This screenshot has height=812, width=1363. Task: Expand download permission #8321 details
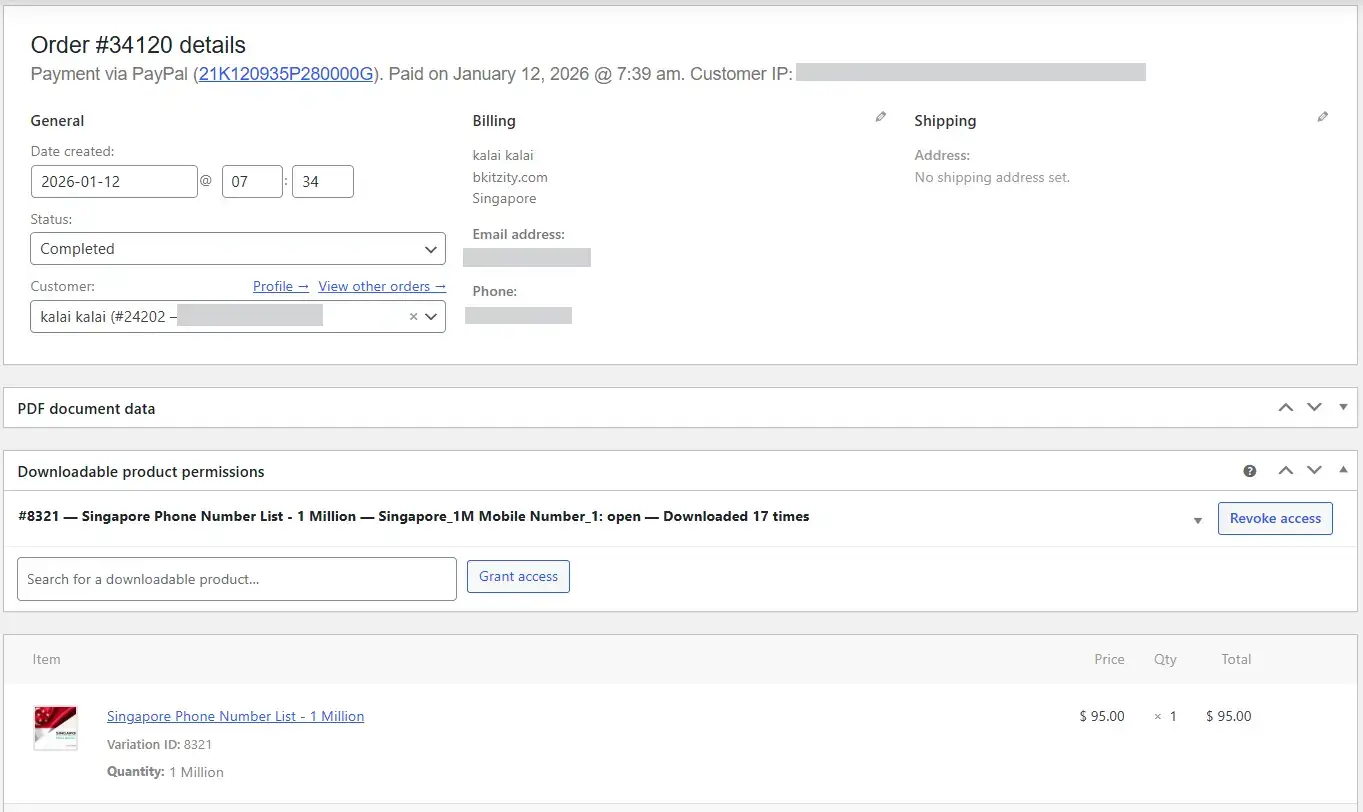click(1197, 520)
